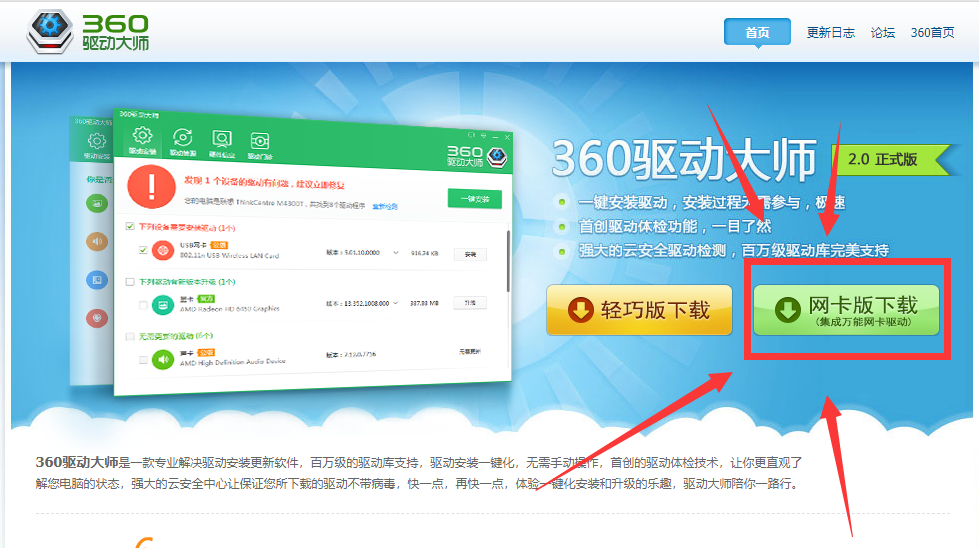Toggle the 无需更新的驱动 group checkbox
The image size is (979, 548).
pos(130,336)
